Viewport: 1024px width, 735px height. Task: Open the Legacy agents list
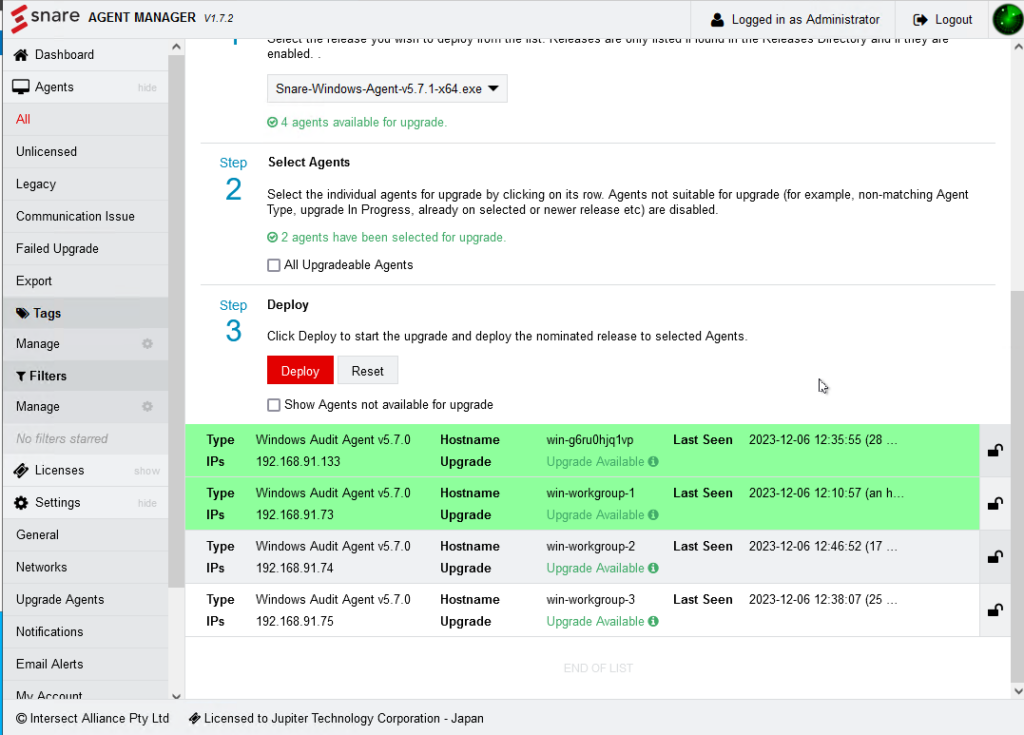[x=86, y=184]
